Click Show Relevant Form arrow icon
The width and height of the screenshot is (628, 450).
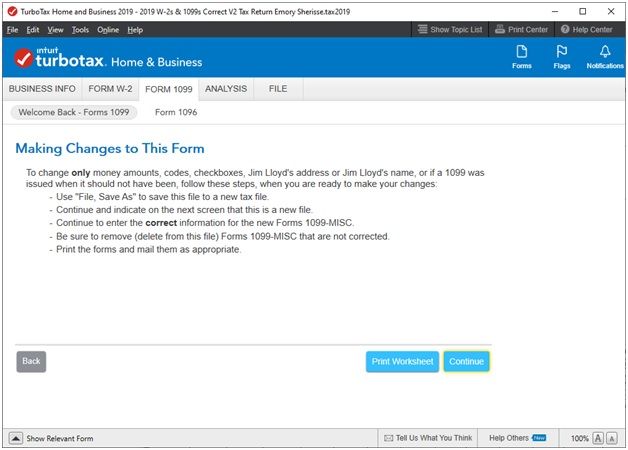(x=16, y=438)
